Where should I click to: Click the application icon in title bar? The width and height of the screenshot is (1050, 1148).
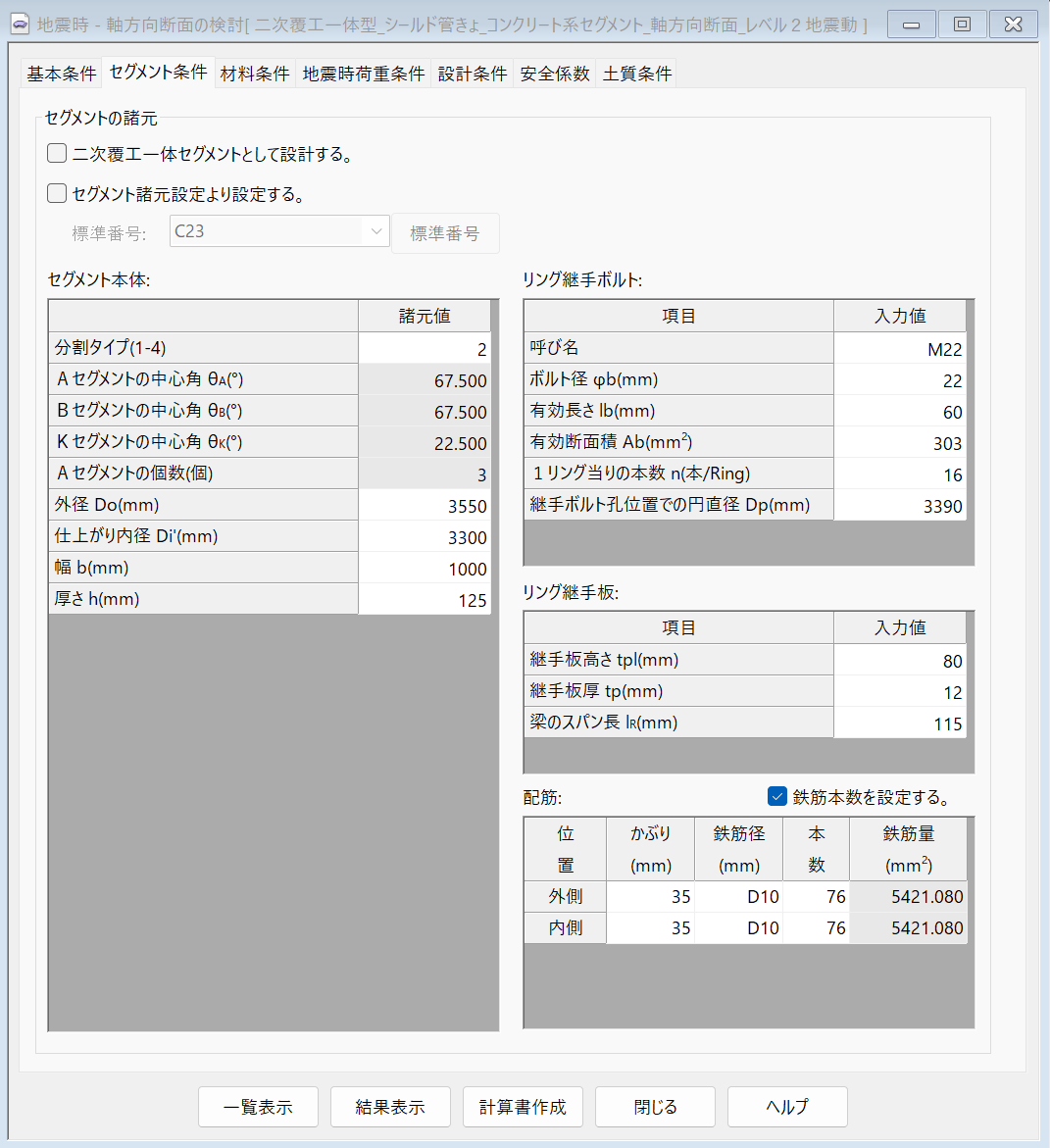click(20, 25)
